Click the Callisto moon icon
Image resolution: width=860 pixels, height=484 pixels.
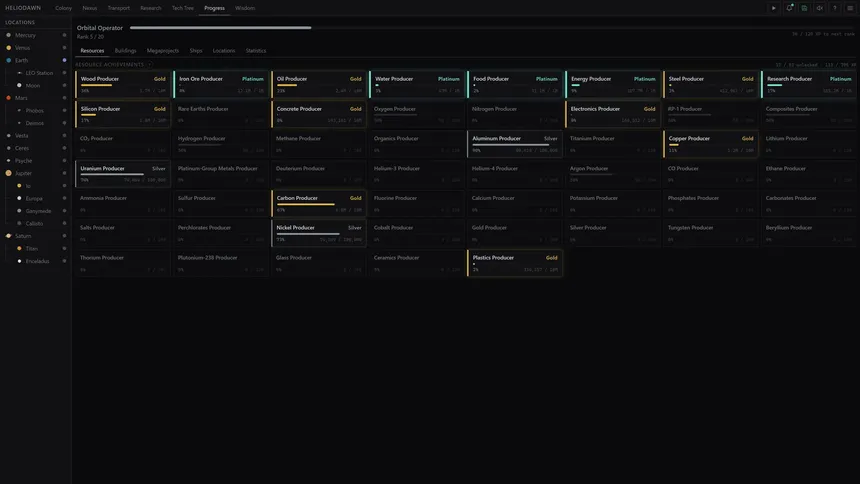click(19, 224)
